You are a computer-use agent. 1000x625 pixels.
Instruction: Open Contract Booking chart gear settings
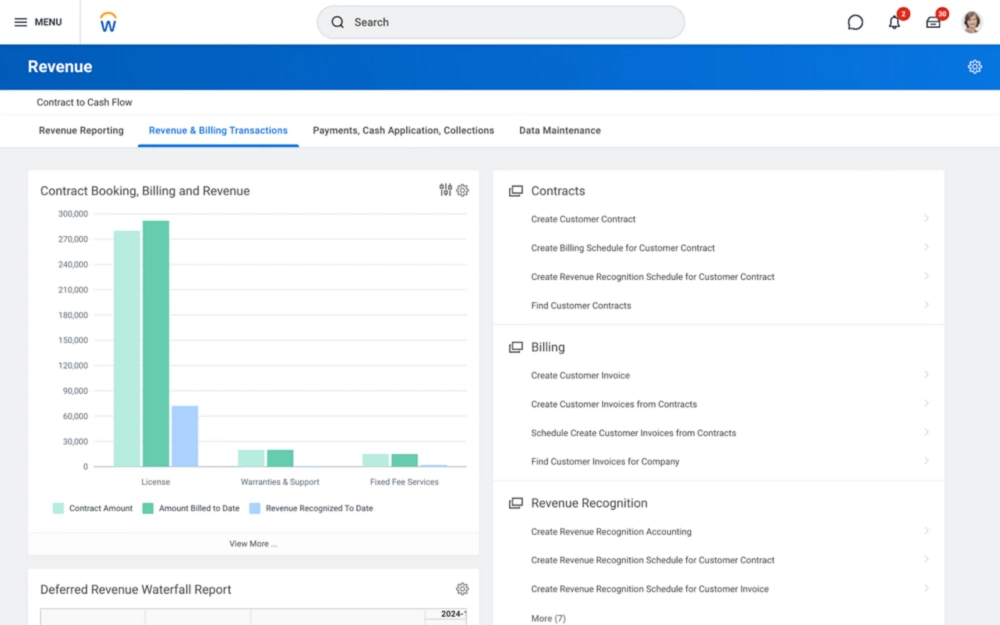(x=463, y=190)
